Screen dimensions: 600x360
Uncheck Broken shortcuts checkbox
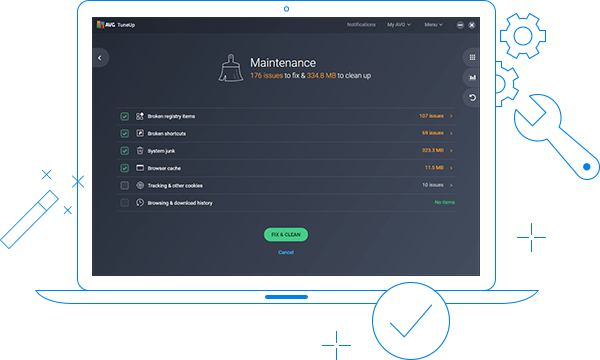[124, 133]
